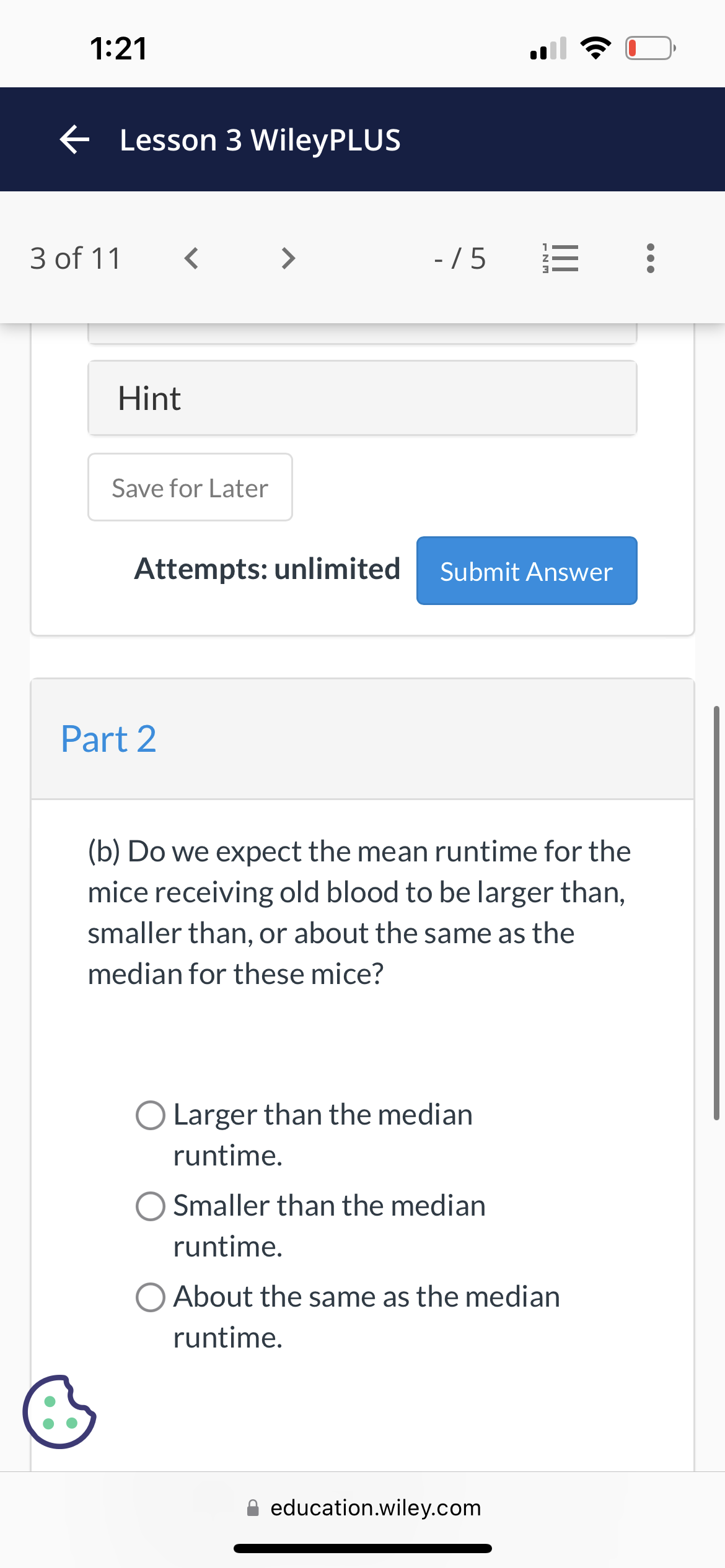Select 'Larger than the median runtime'

(x=149, y=1115)
